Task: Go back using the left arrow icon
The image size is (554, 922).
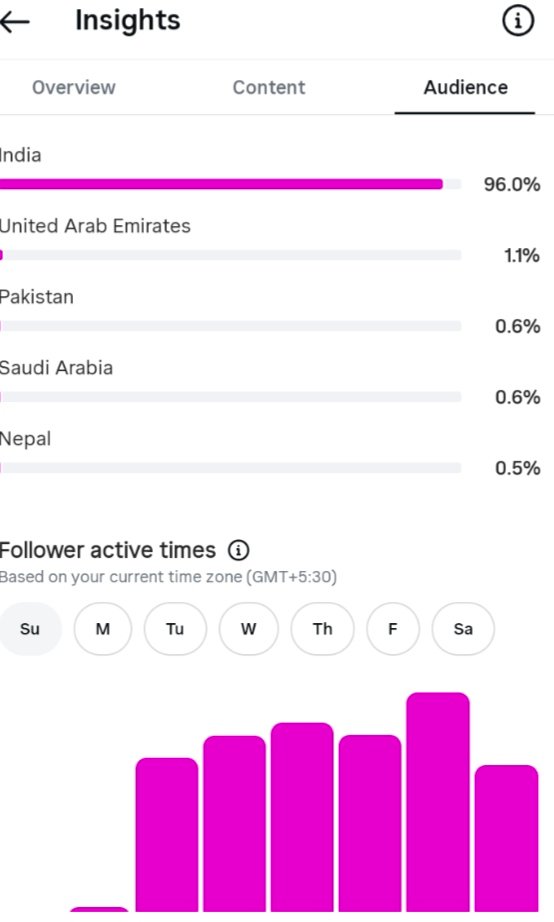Action: pyautogui.click(x=15, y=22)
